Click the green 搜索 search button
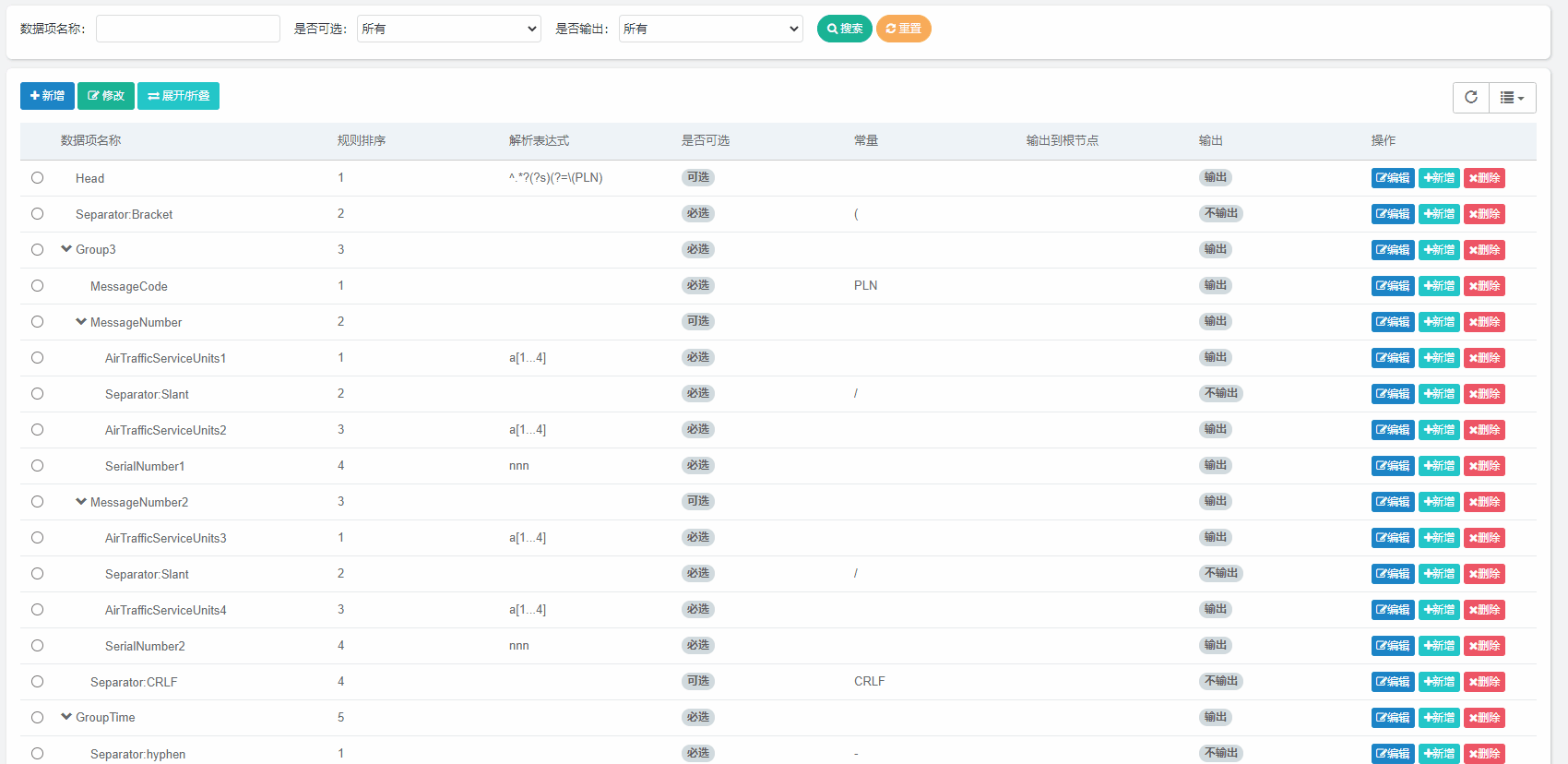The image size is (1568, 764). (x=844, y=29)
